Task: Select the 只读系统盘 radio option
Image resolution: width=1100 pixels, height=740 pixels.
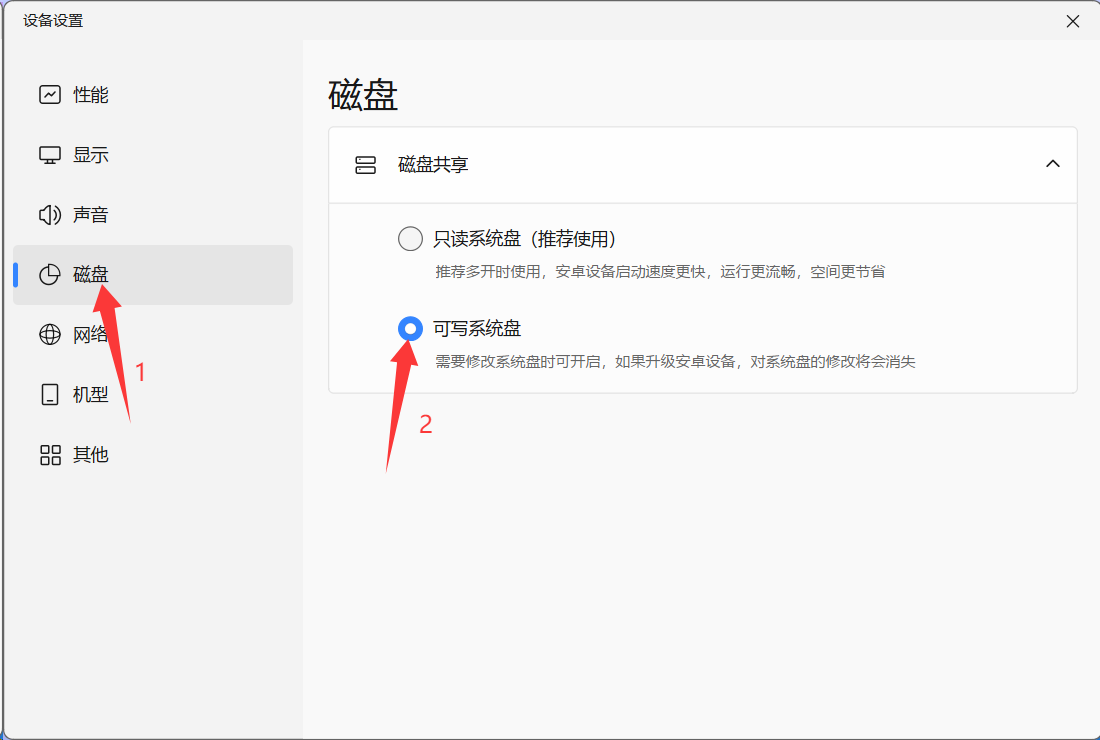Action: [410, 238]
